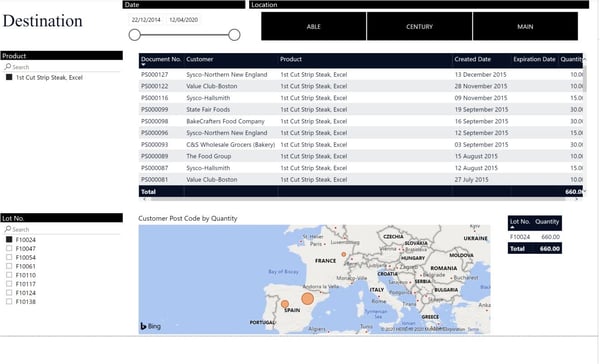Click created date 27 July 2015
The width and height of the screenshot is (600, 364).
point(471,180)
